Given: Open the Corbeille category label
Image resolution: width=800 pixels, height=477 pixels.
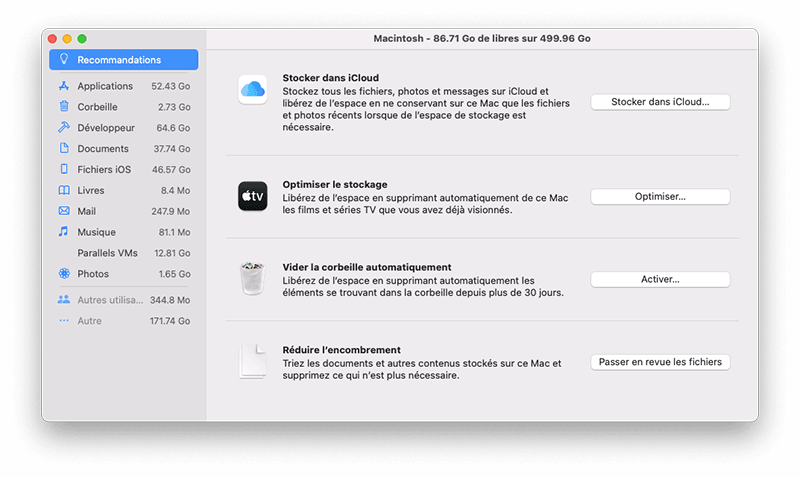Looking at the screenshot, I should pos(97,107).
